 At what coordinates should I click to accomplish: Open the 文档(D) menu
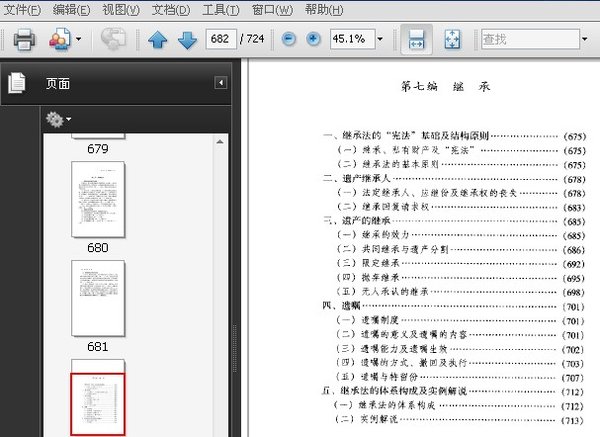[171, 10]
